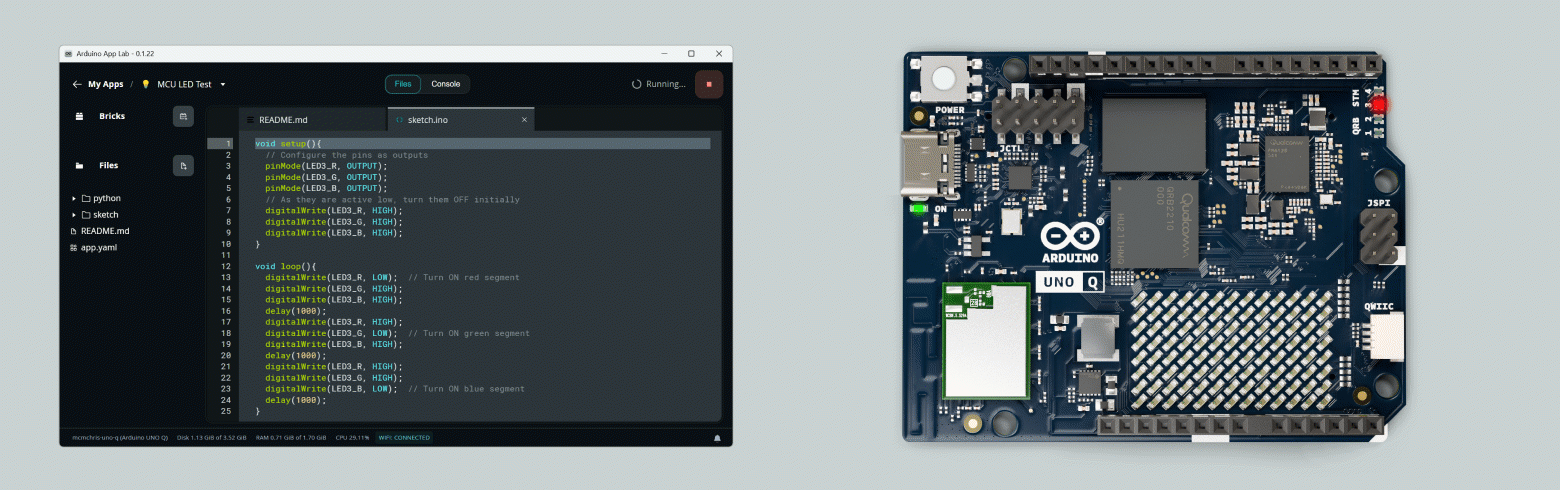The image size is (1560, 490).
Task: Click the UNO Q label on the board
Action: point(1068,283)
